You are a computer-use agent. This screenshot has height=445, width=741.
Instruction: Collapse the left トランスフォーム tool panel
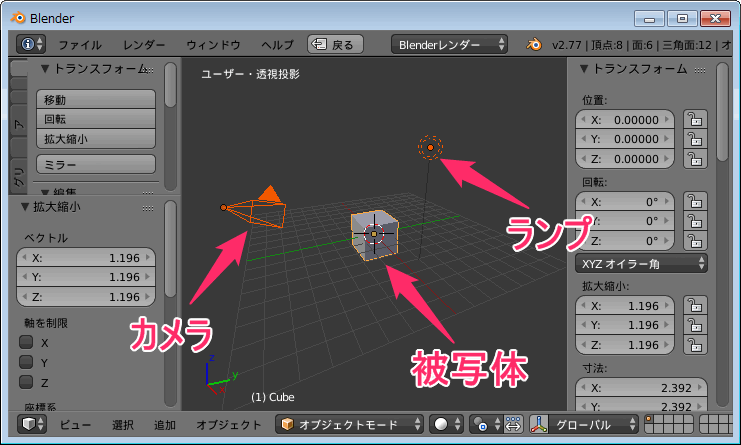45,69
